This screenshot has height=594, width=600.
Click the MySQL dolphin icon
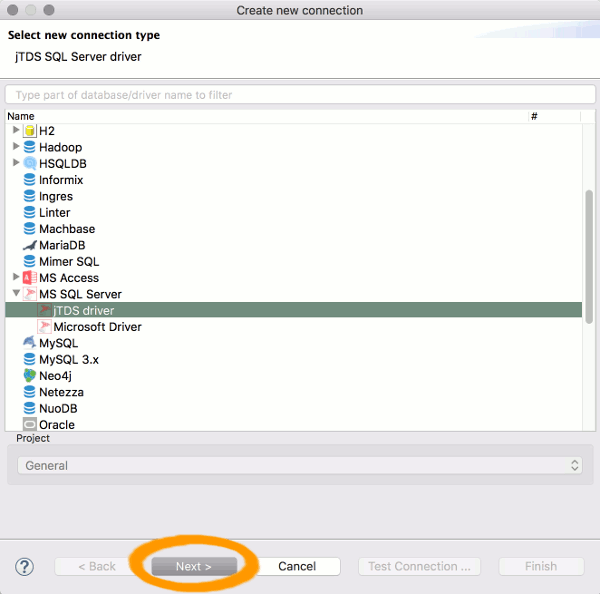click(29, 343)
